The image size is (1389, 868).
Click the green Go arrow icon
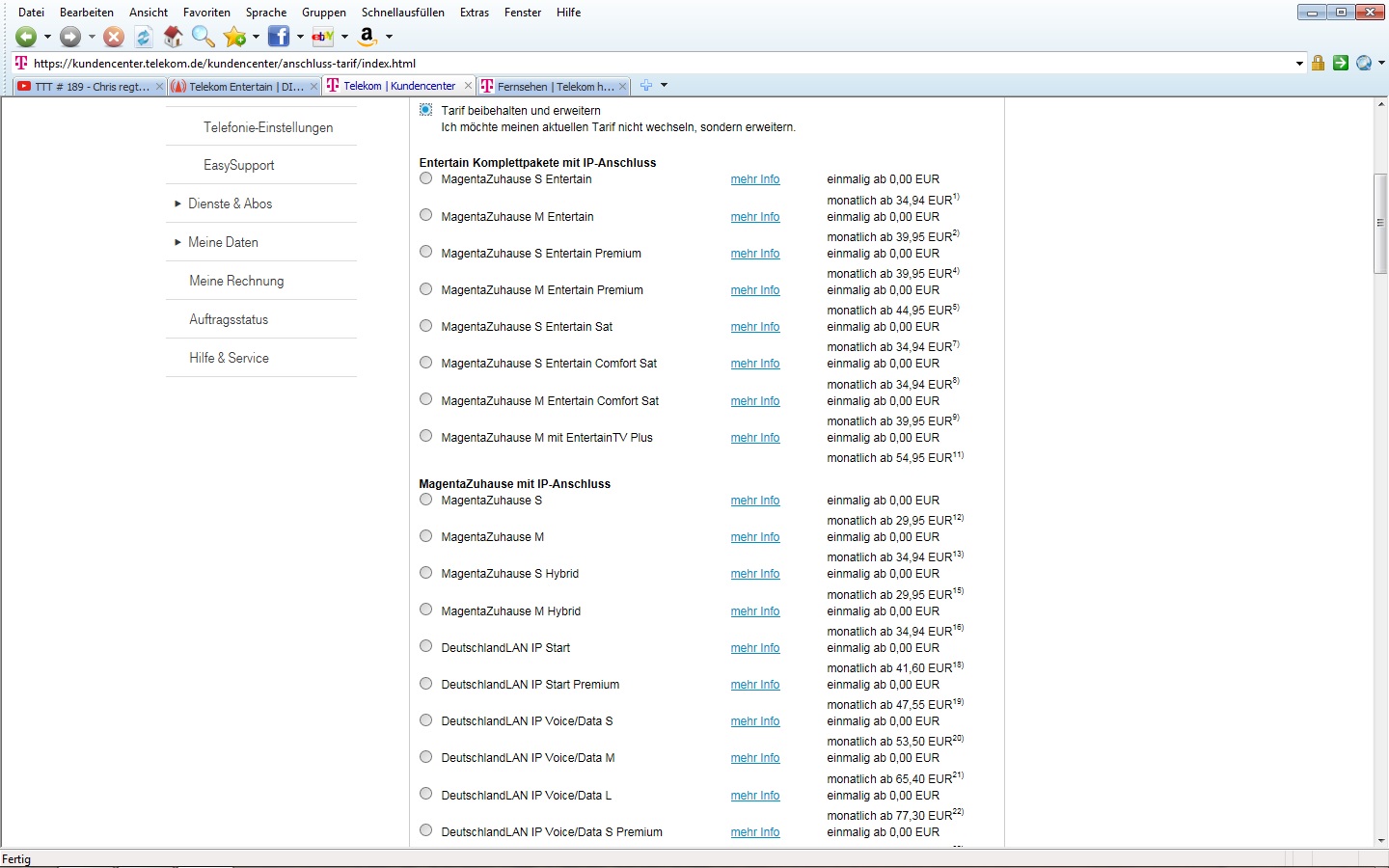[1341, 63]
